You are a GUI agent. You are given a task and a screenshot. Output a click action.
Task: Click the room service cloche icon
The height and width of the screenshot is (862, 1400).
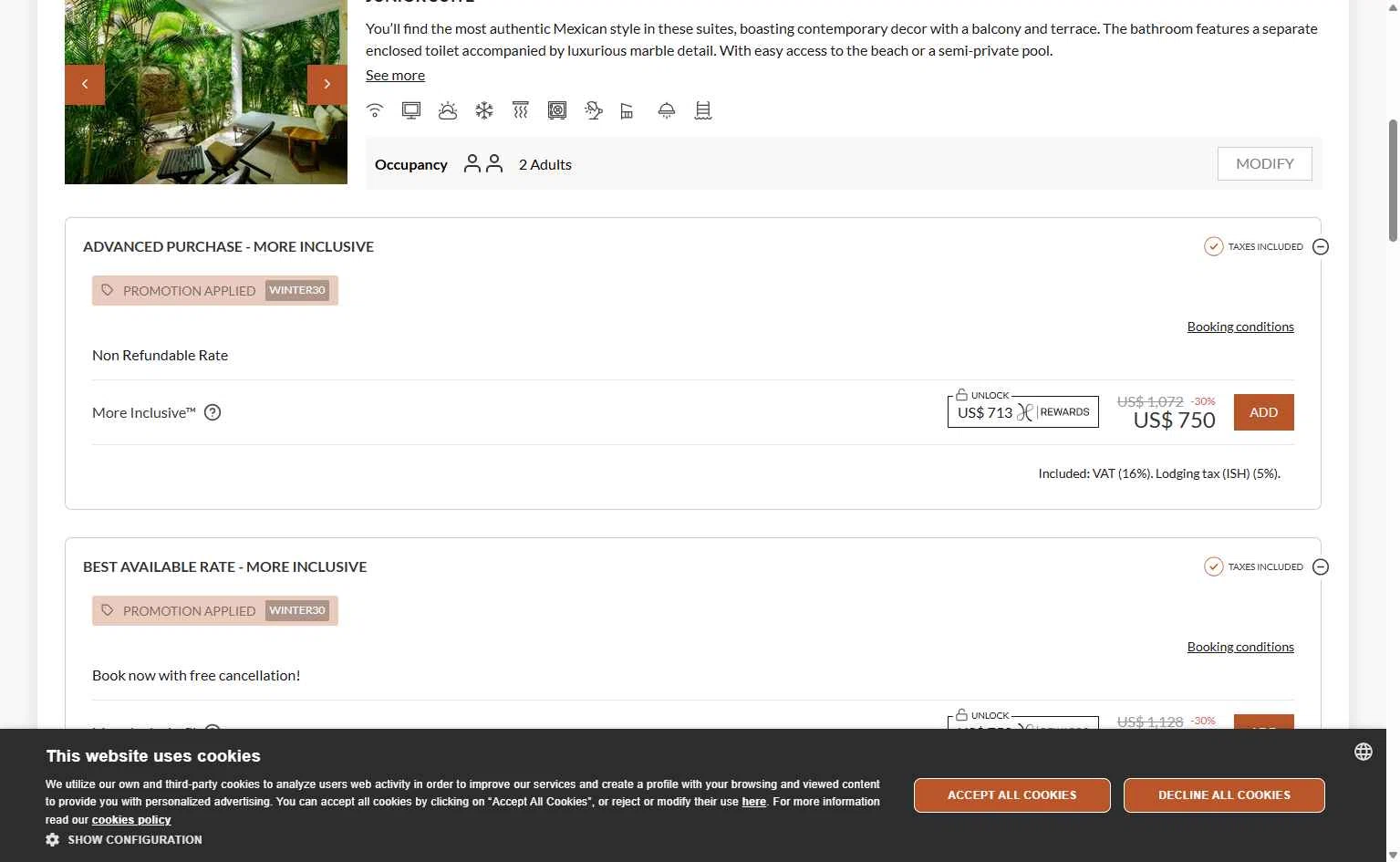coord(667,110)
